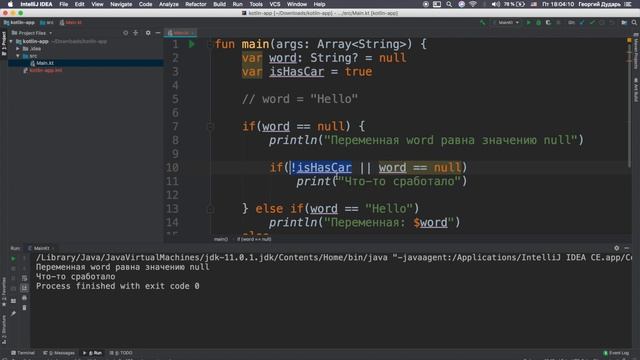
Task: Open the Edit menu
Action: [80, 4]
